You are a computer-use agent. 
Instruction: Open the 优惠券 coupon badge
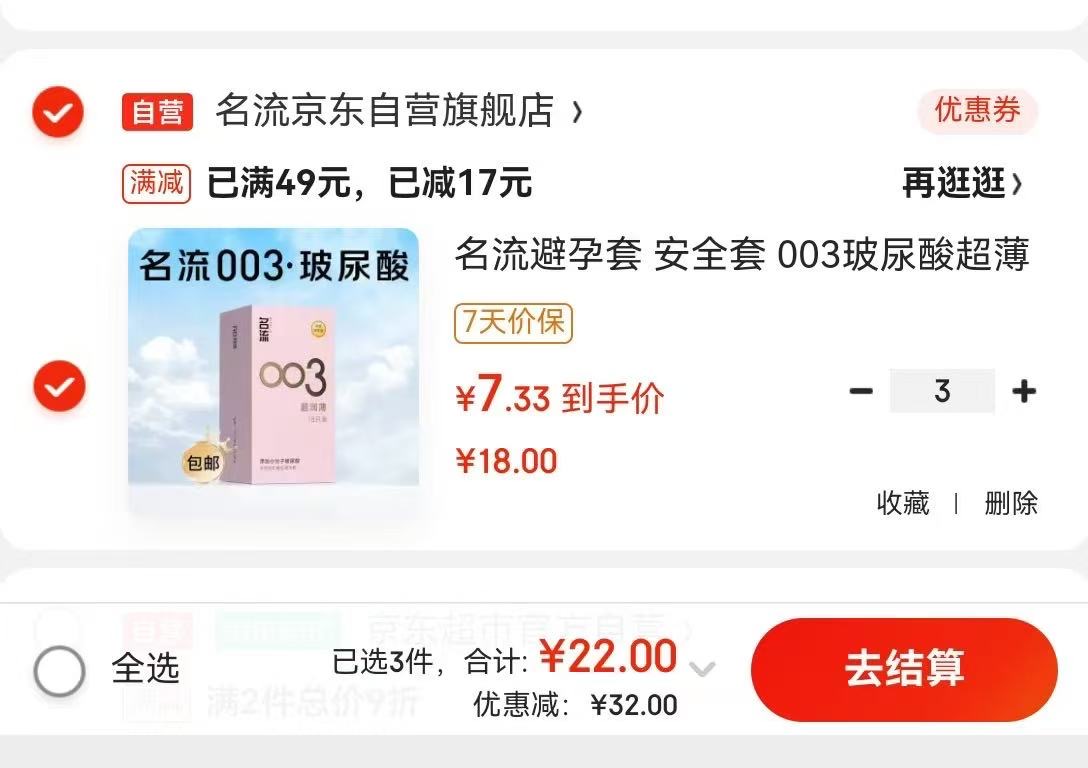(x=977, y=110)
